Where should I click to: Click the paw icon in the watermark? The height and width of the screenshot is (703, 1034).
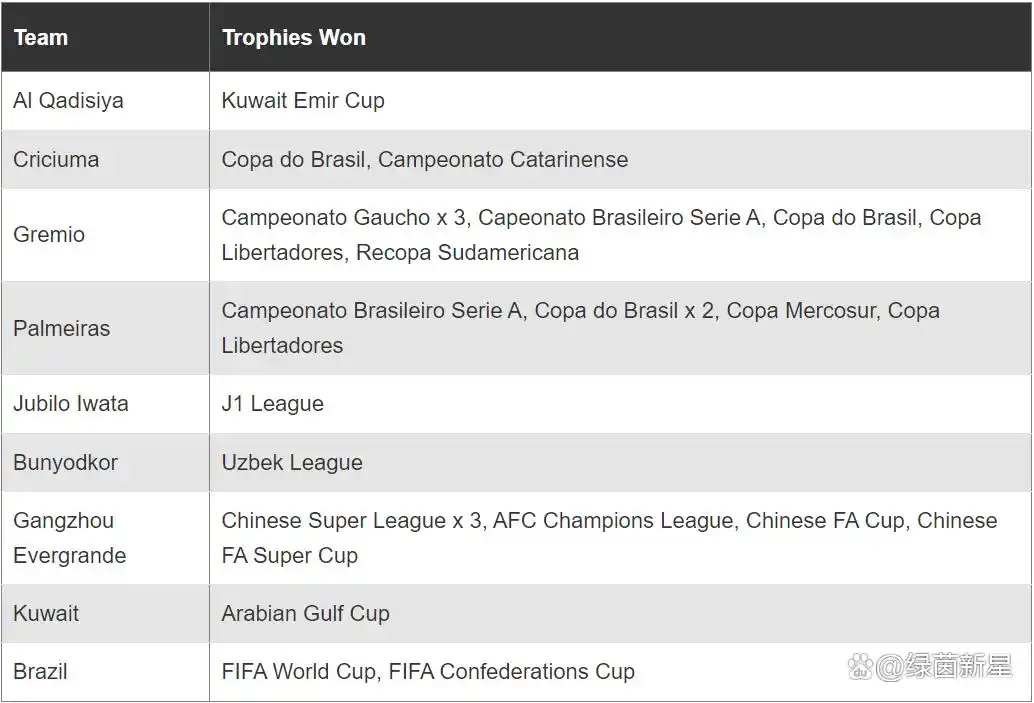860,667
